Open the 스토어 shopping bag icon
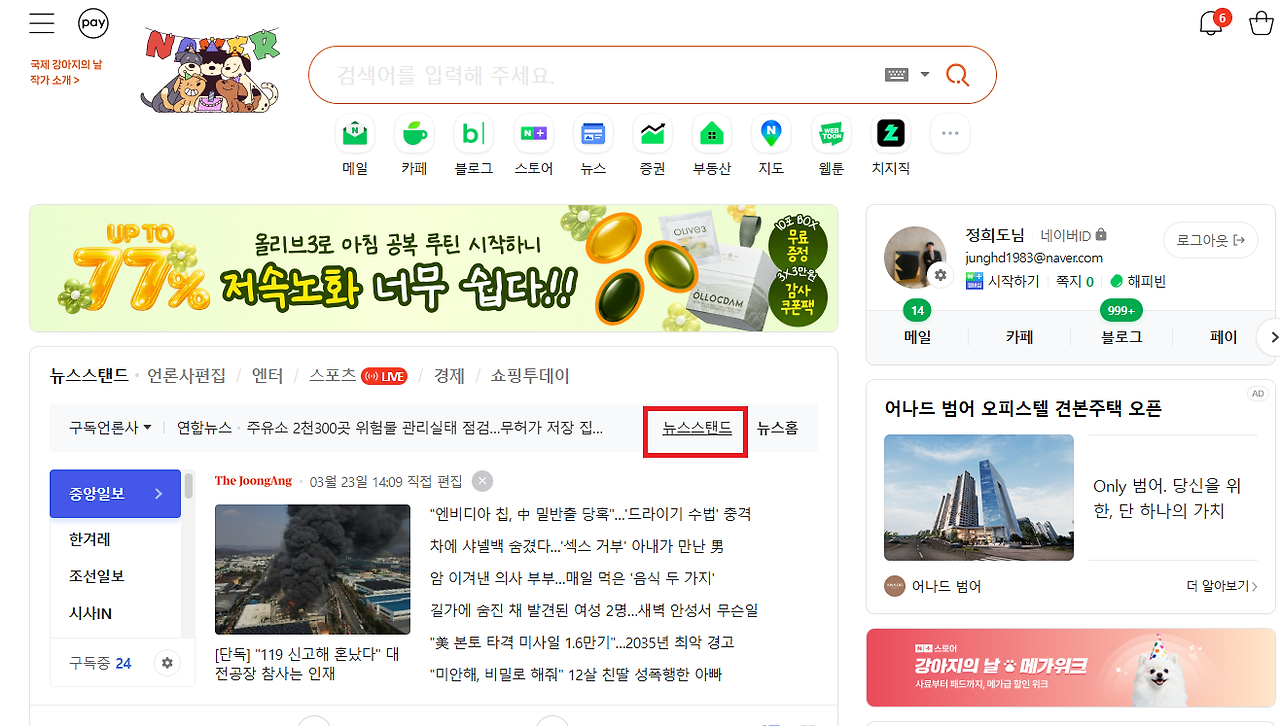This screenshot has height=726, width=1280. click(x=533, y=133)
